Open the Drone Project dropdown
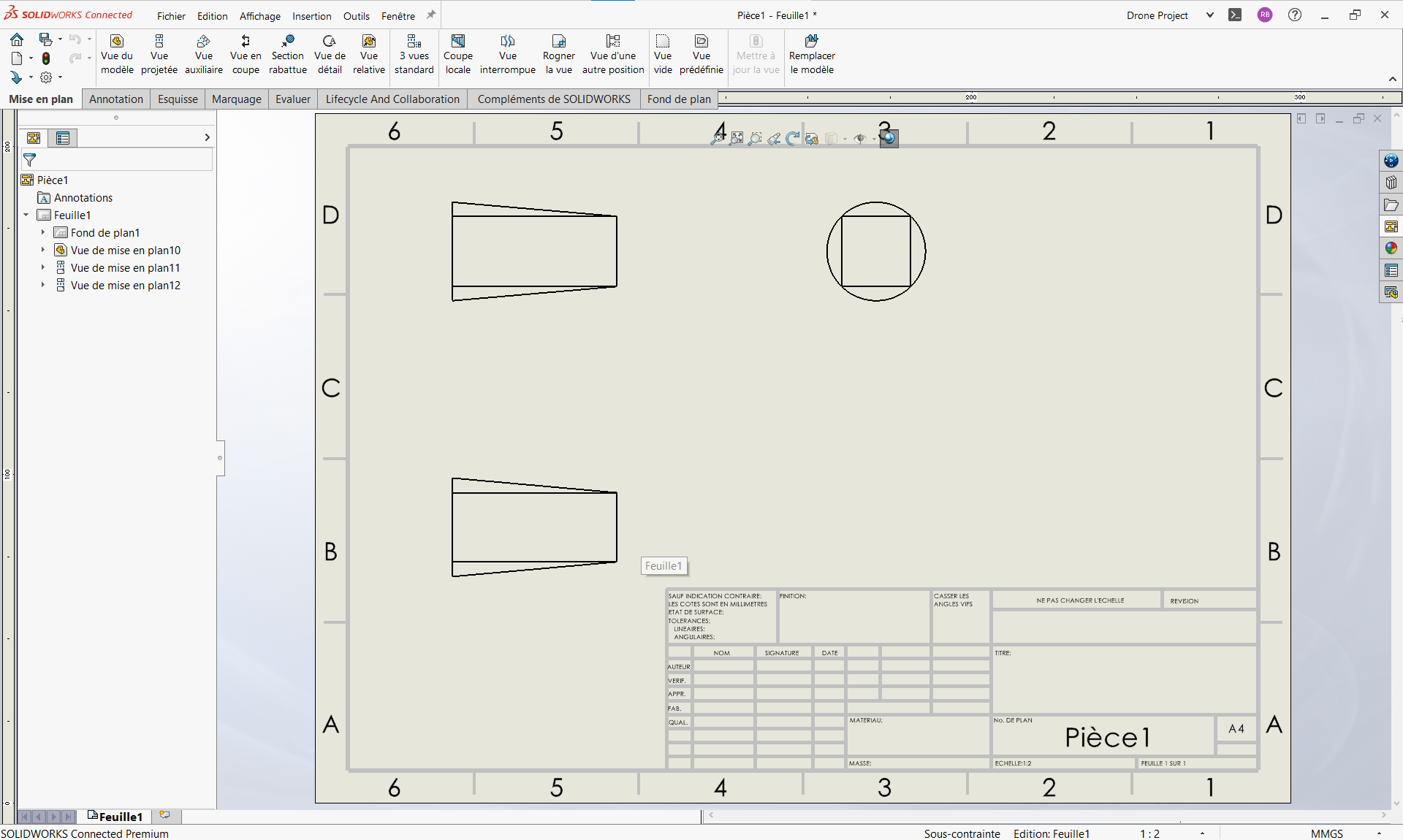Viewport: 1403px width, 840px height. (x=1209, y=15)
